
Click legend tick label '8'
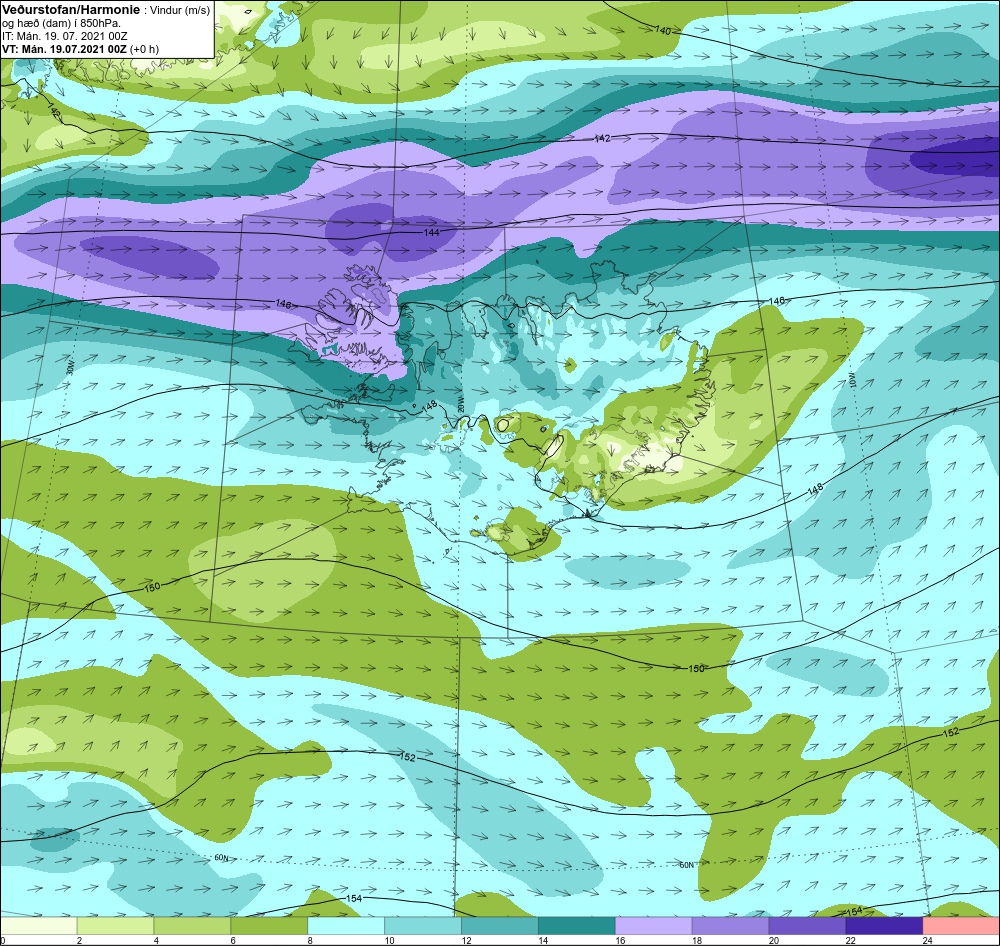(x=310, y=940)
